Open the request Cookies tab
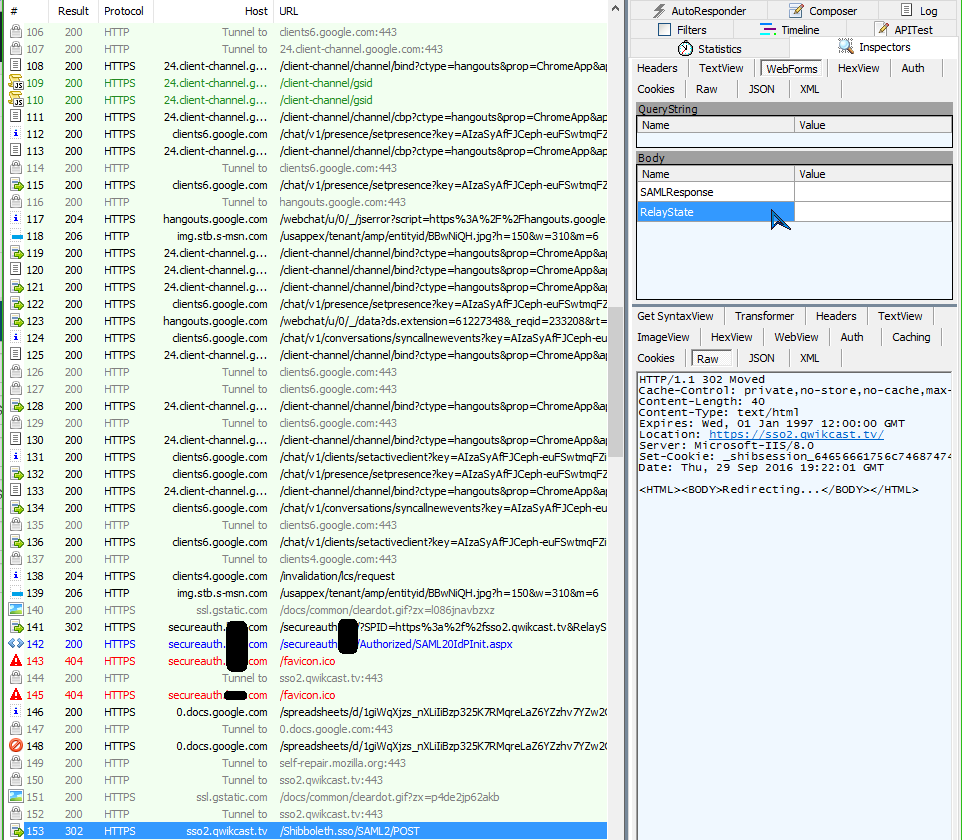Screen dimensions: 962x840 [x=656, y=89]
